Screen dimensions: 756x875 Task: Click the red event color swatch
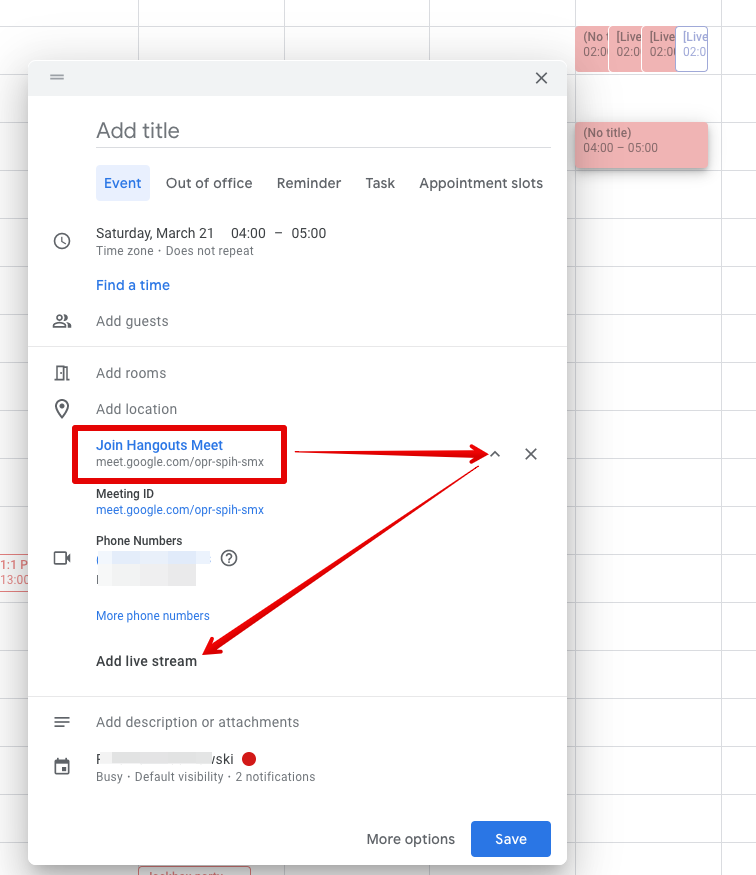coord(249,759)
